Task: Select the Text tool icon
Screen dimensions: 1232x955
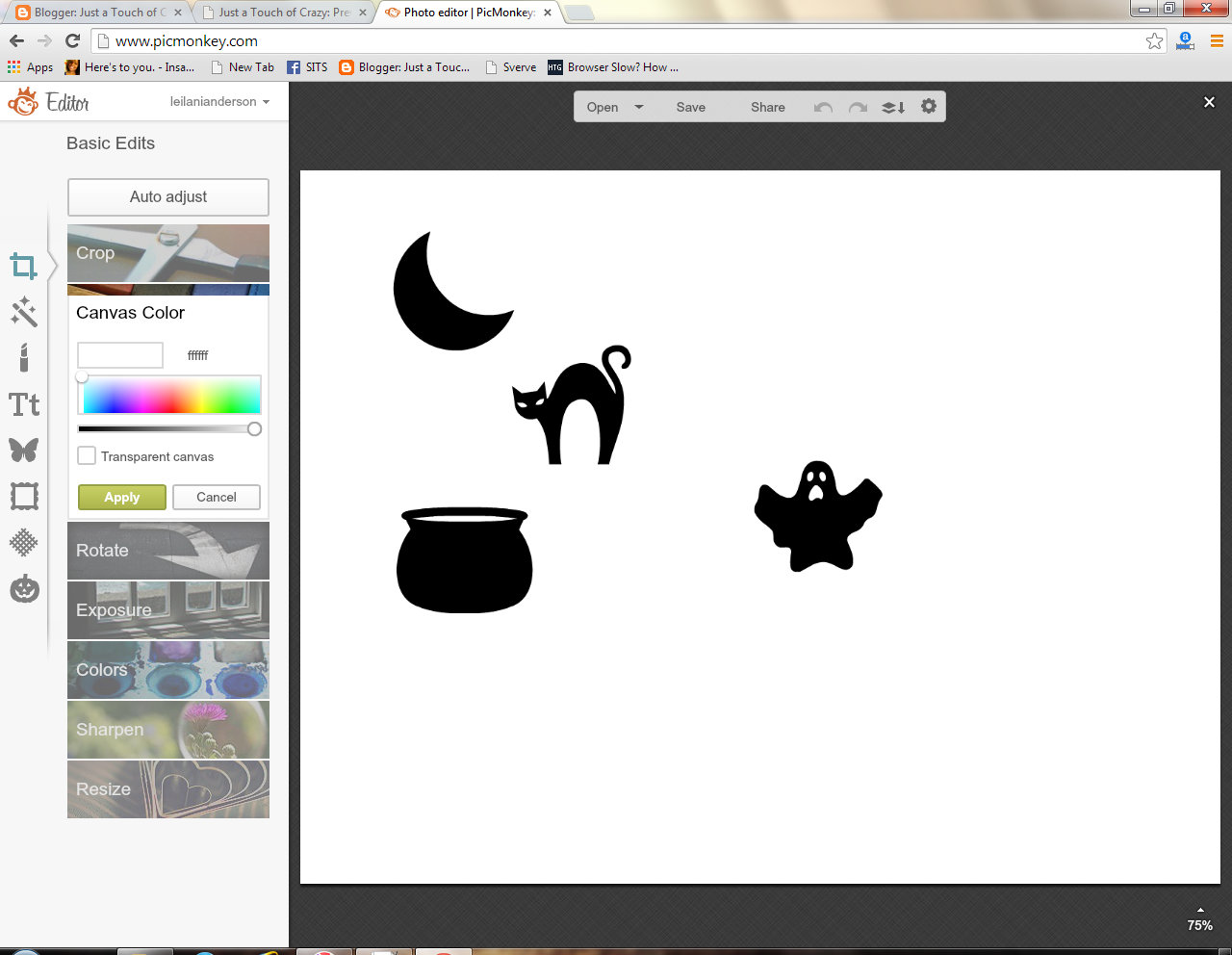Action: click(24, 404)
